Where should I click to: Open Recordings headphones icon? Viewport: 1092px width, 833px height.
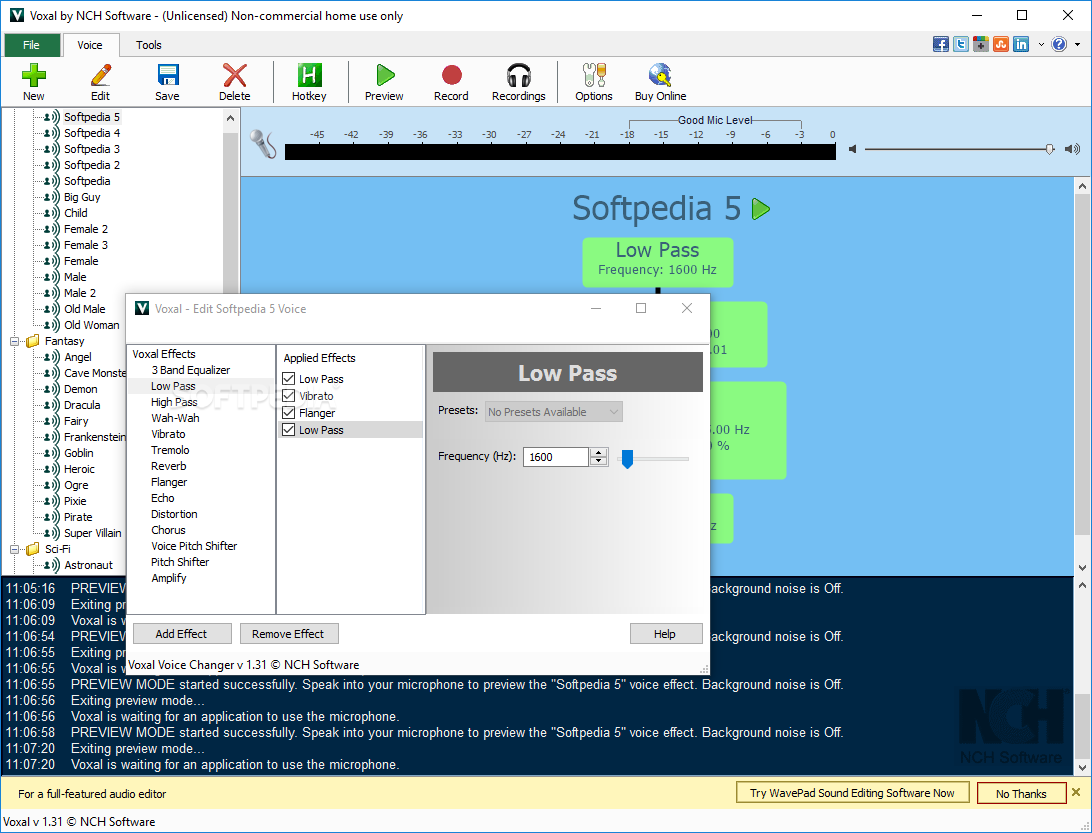(x=519, y=75)
